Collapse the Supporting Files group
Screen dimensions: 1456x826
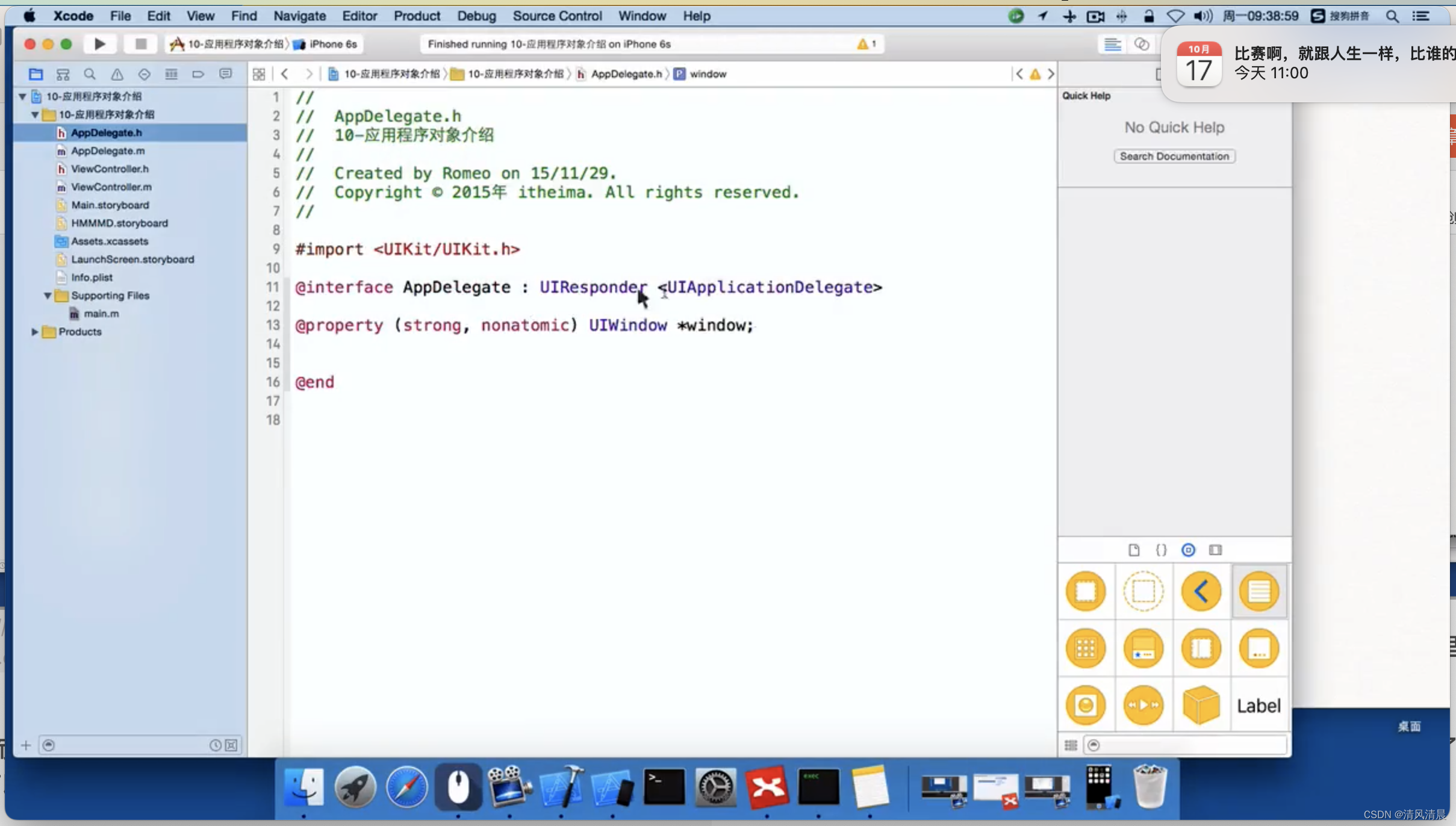click(x=48, y=296)
